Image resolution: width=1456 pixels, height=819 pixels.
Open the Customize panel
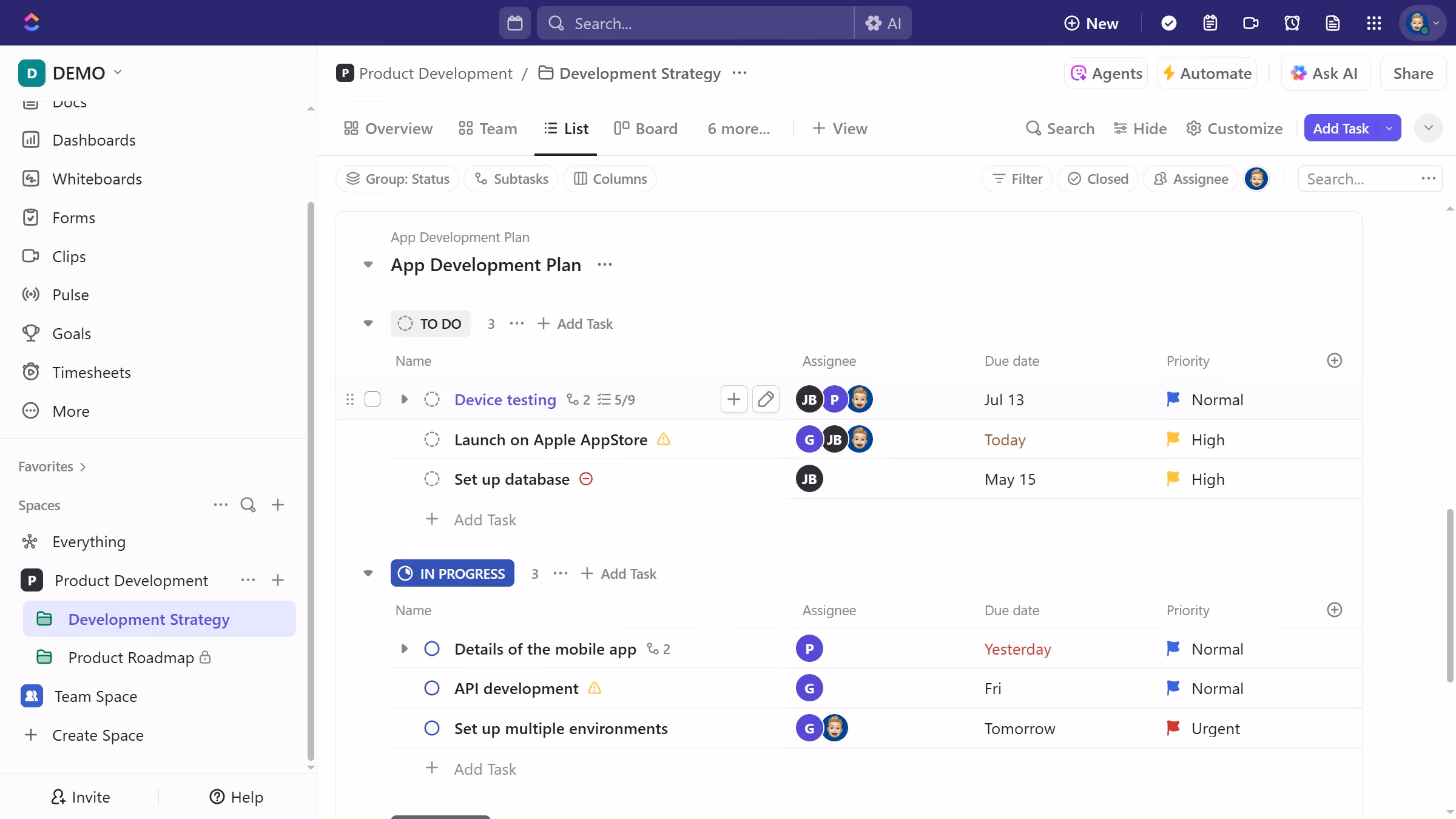click(x=1235, y=129)
